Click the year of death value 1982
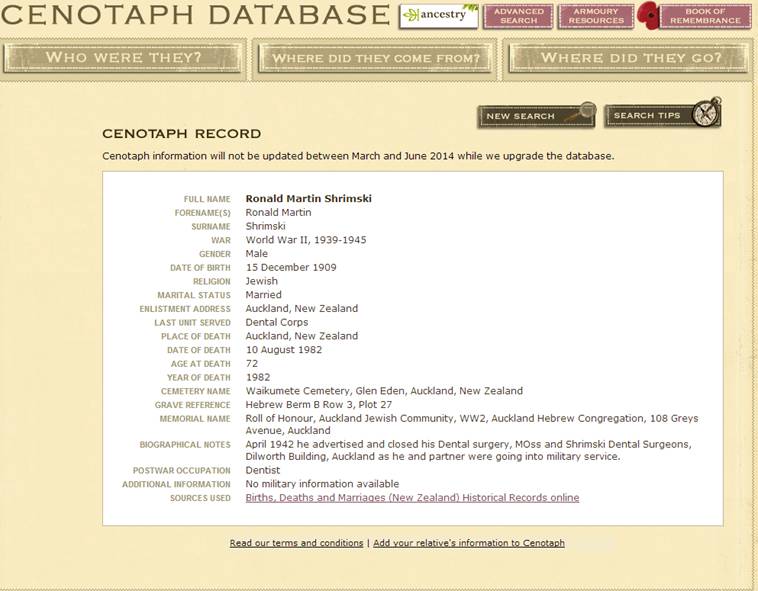This screenshot has height=591, width=758. pyautogui.click(x=258, y=377)
